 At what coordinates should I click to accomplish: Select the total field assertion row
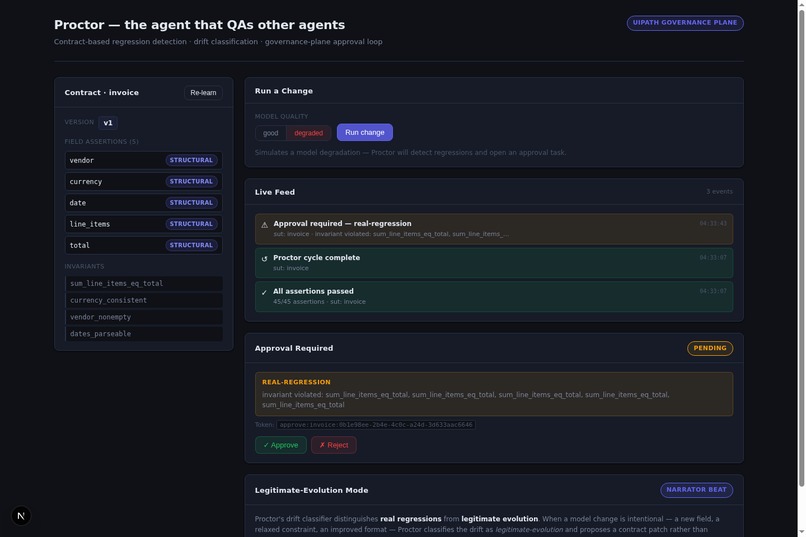point(143,245)
